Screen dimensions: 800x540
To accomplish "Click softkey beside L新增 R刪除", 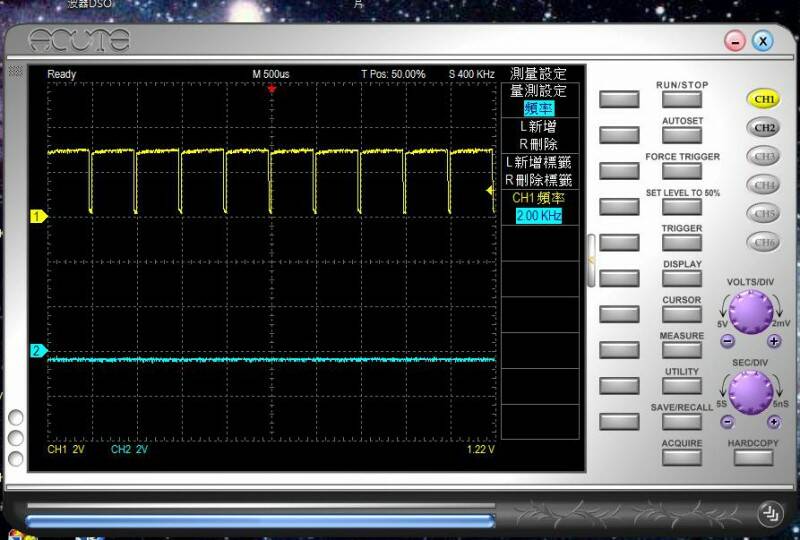I will coord(619,135).
